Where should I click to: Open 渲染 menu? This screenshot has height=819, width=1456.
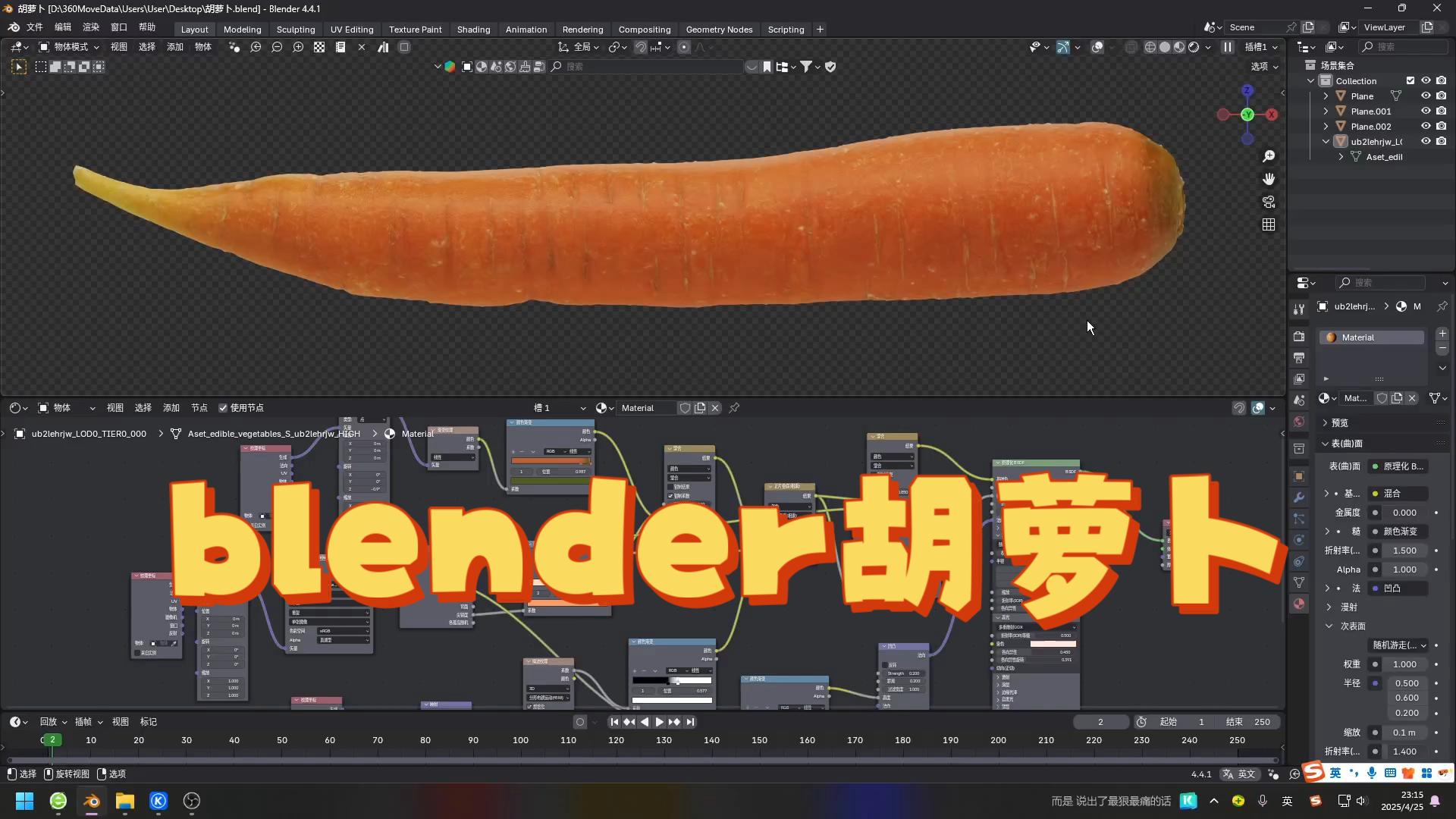click(91, 27)
